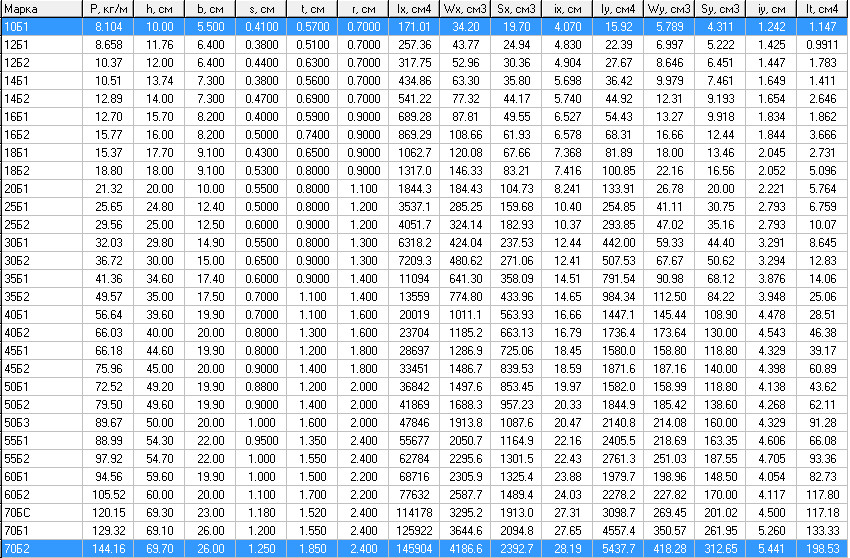850x558 pixels.
Task: Select the 55Б2 row
Action: (x=424, y=458)
